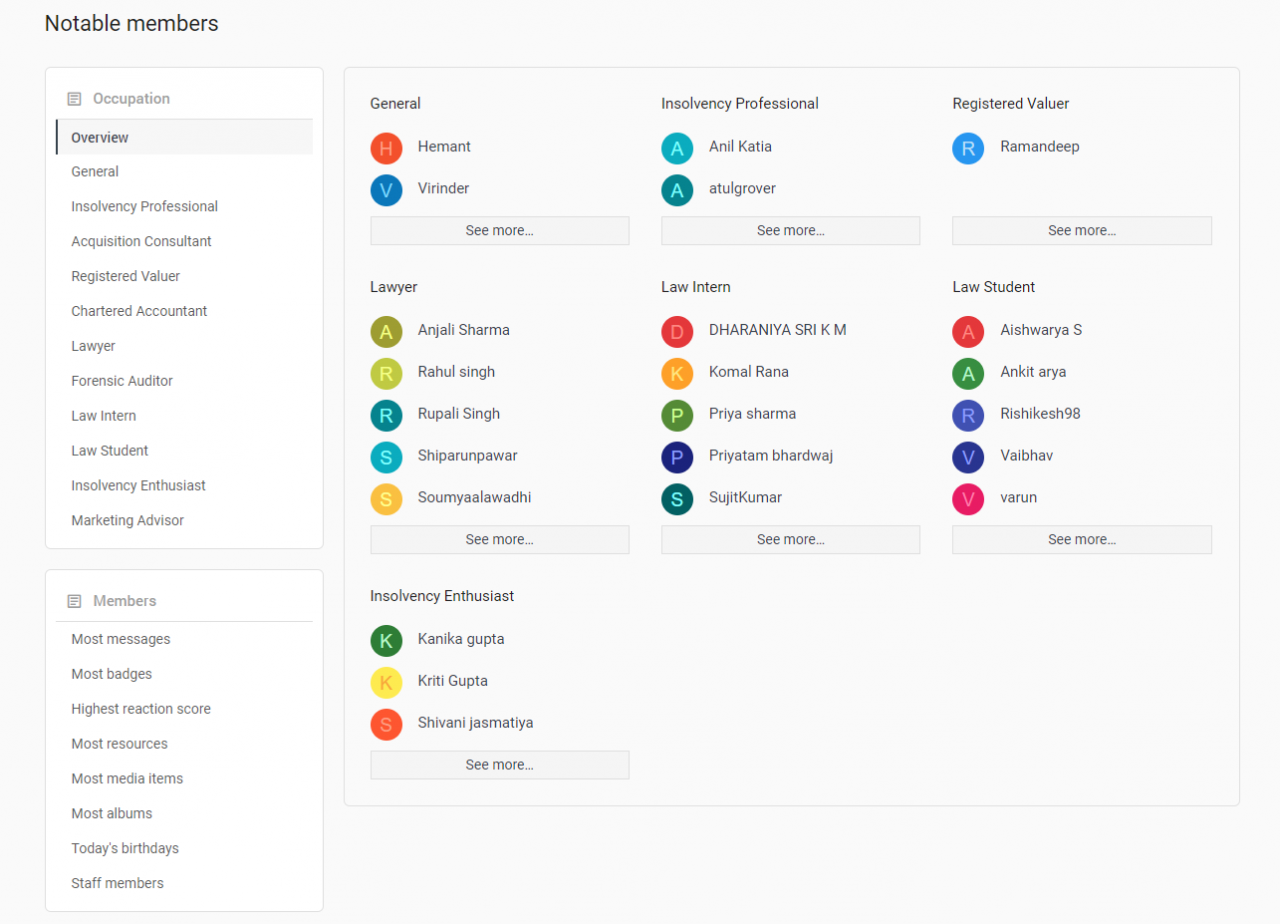The image size is (1280, 924).
Task: Open Most messages member list
Action: (121, 639)
